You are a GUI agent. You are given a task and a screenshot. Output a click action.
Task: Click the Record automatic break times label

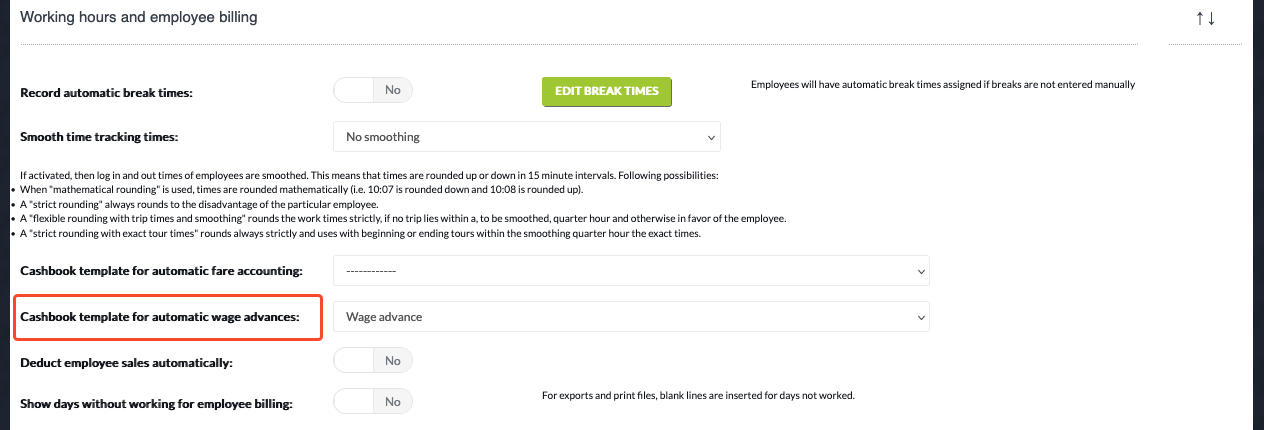[106, 93]
